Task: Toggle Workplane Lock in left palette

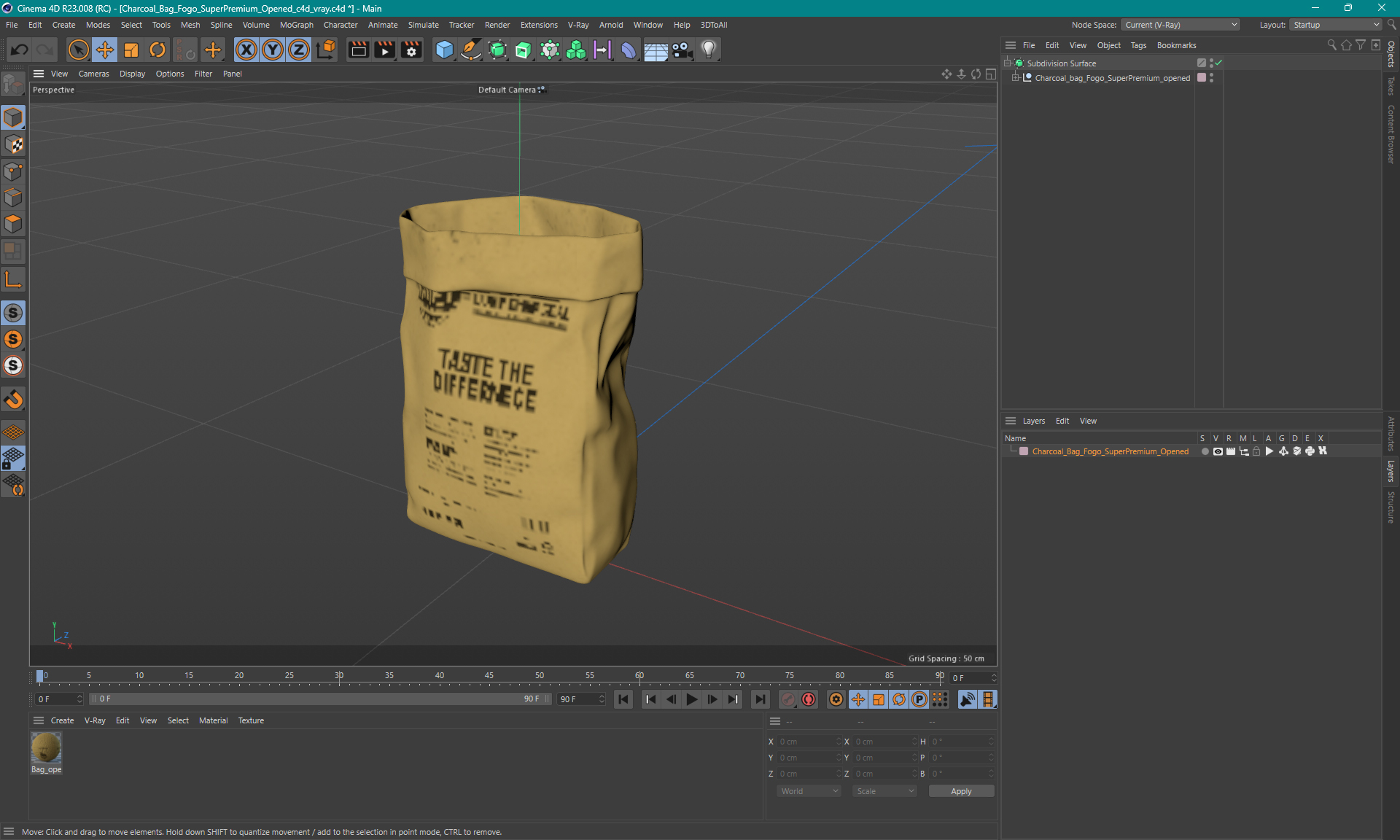Action: pos(13,458)
